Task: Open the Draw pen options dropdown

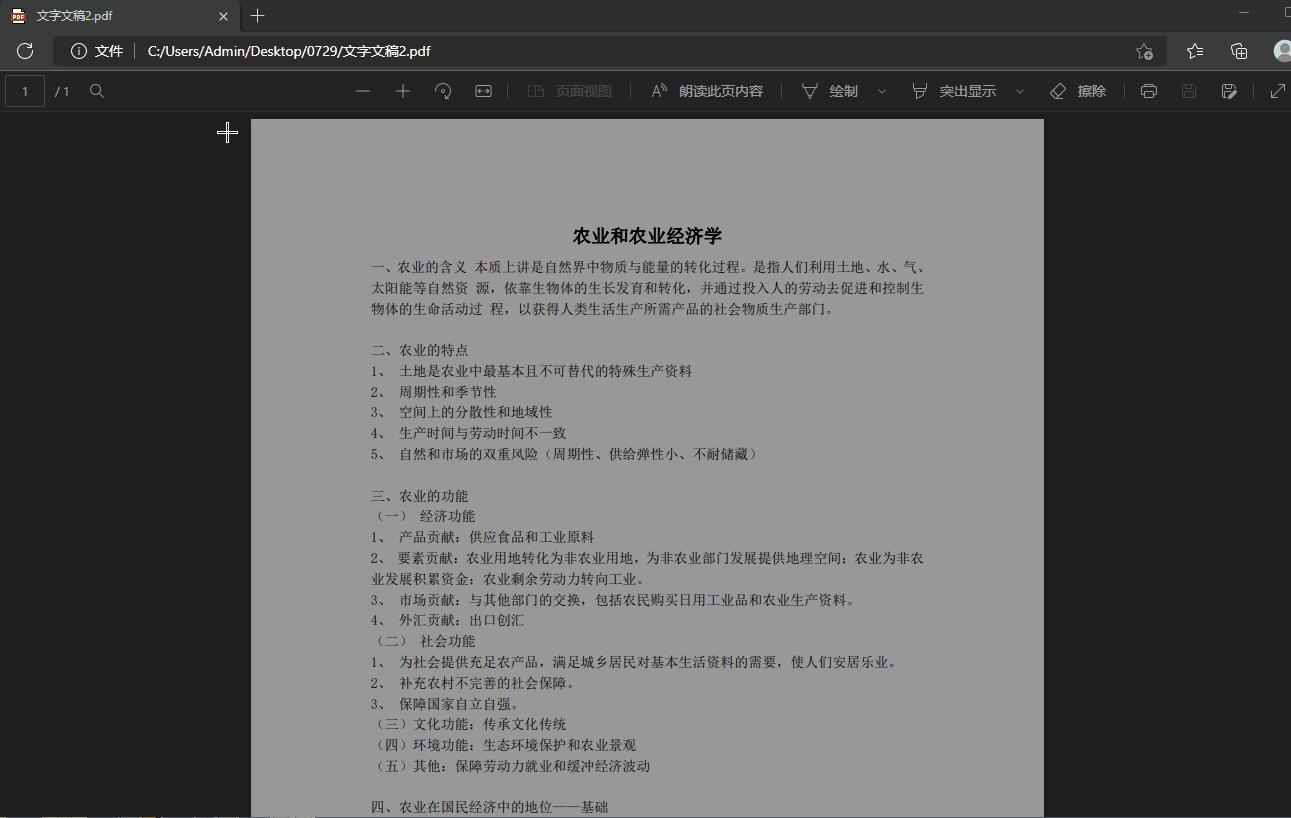Action: coord(881,90)
